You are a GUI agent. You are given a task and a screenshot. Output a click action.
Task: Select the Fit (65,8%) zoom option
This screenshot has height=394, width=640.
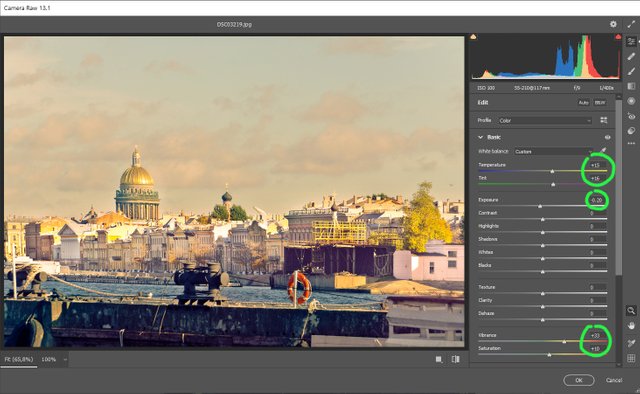click(19, 359)
